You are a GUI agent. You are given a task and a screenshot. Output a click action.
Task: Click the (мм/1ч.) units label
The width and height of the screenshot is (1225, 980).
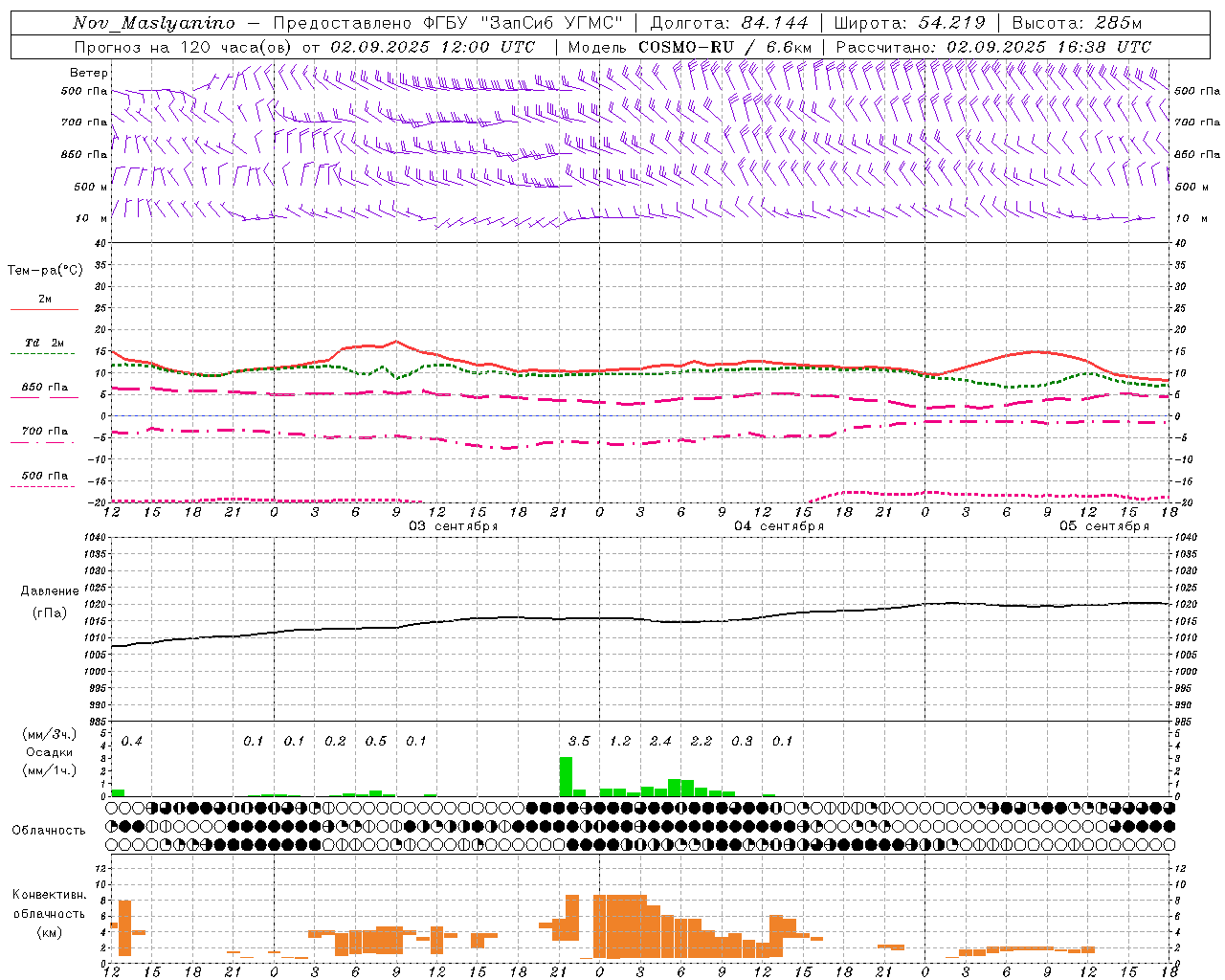point(49,769)
